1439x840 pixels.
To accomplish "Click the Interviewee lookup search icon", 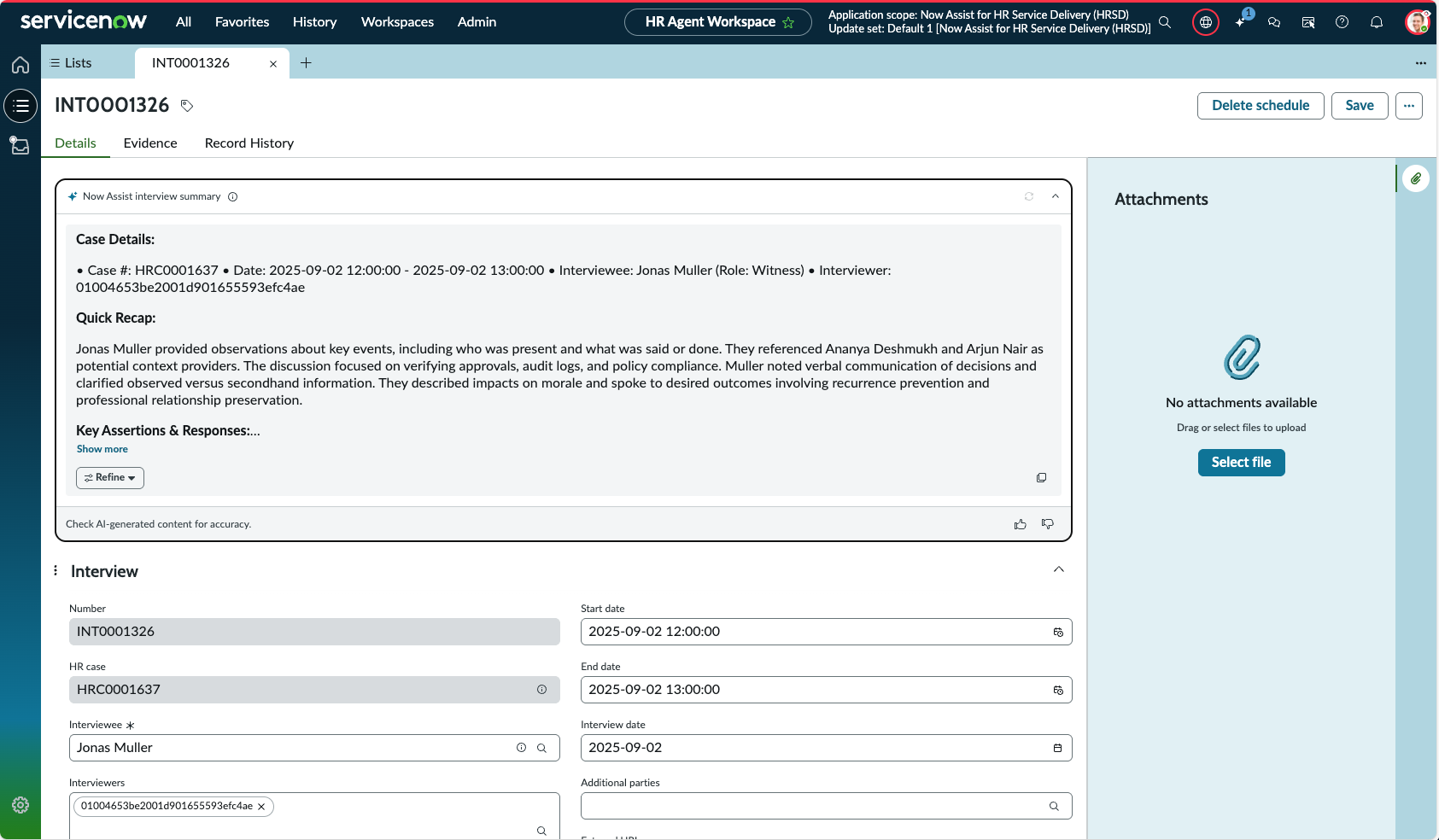I will (541, 748).
